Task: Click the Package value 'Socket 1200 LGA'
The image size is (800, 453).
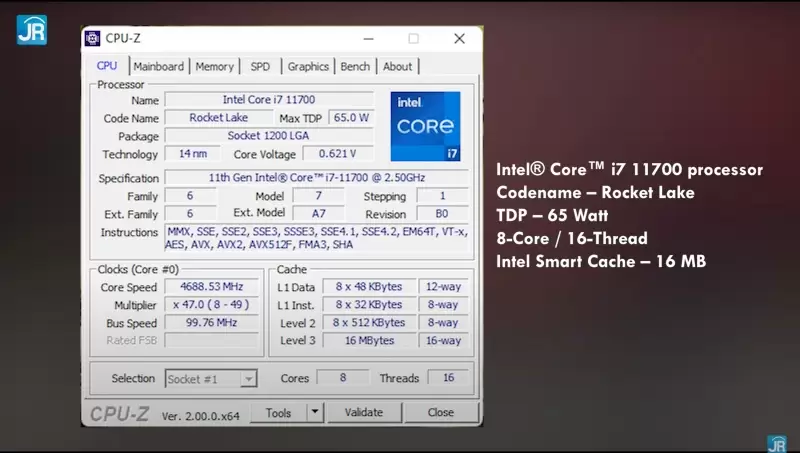Action: click(269, 136)
